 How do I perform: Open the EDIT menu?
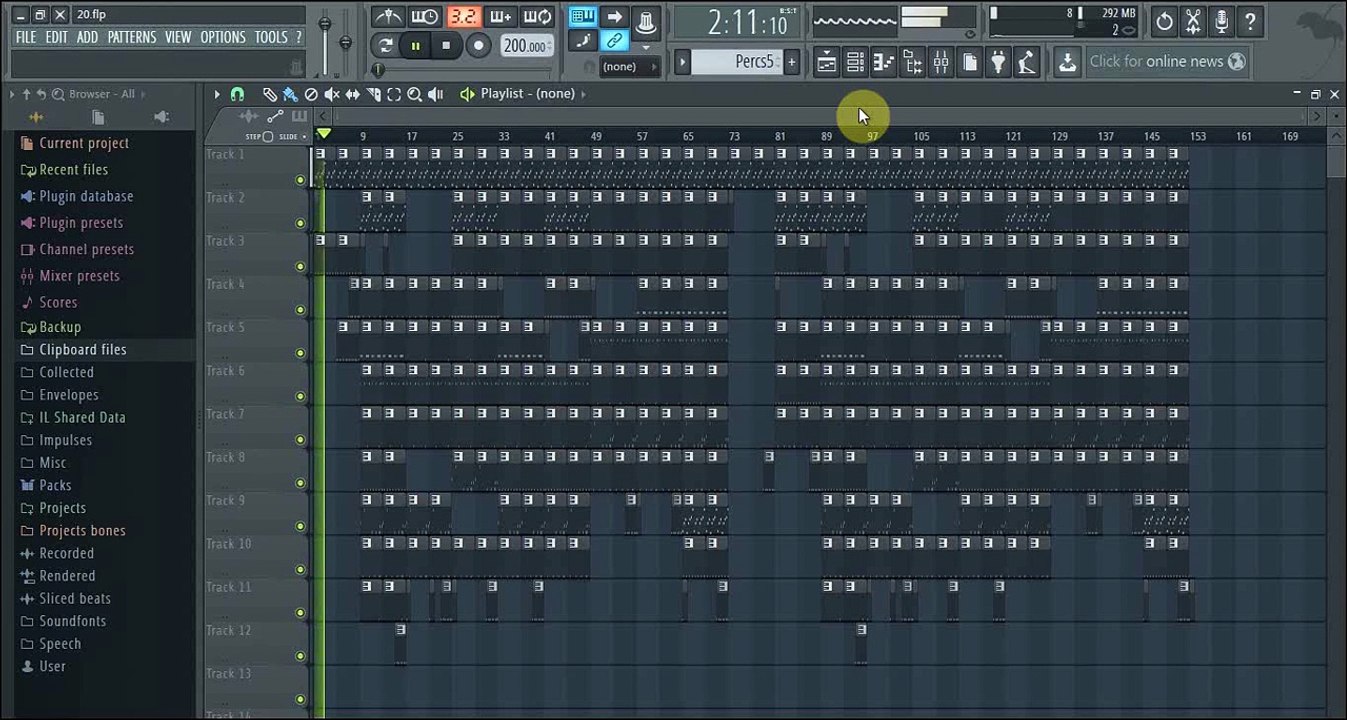point(57,37)
